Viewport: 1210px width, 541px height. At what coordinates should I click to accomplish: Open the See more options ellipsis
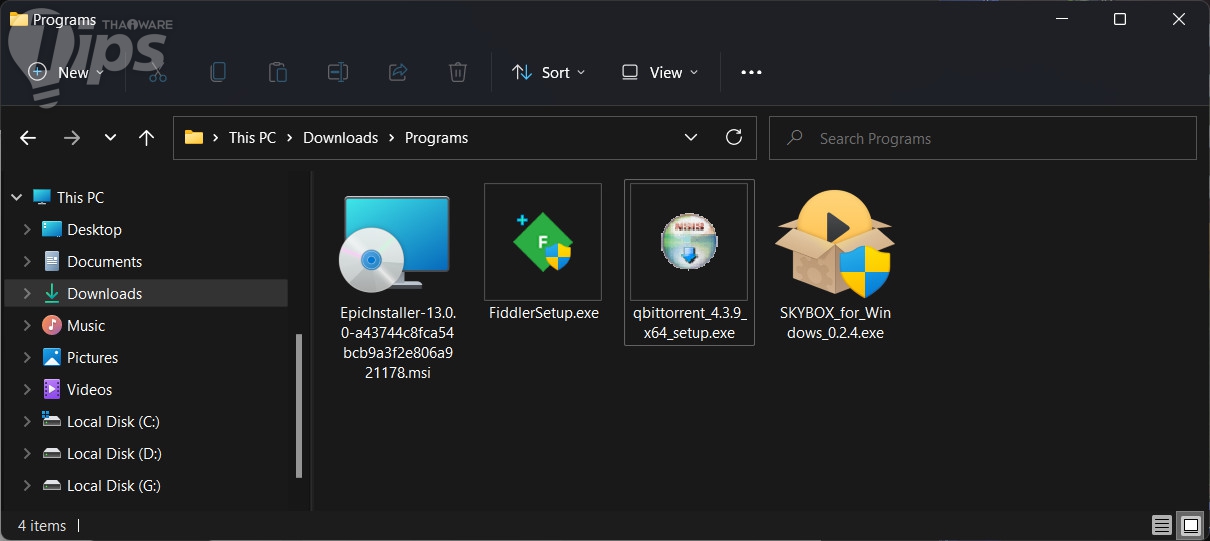pyautogui.click(x=751, y=72)
